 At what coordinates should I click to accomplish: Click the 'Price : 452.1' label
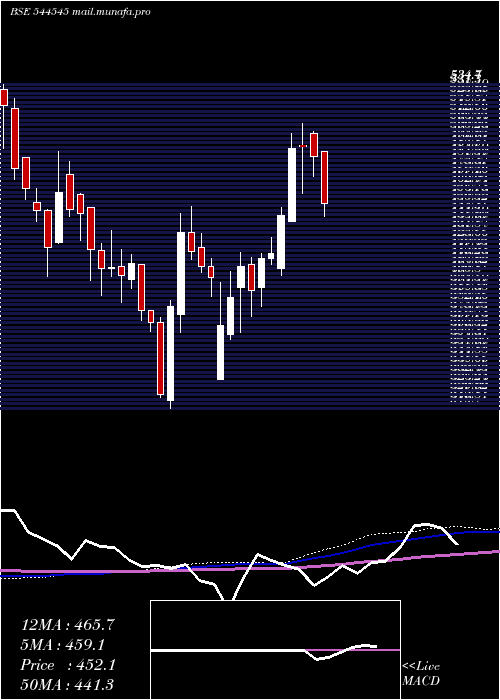pyautogui.click(x=68, y=665)
